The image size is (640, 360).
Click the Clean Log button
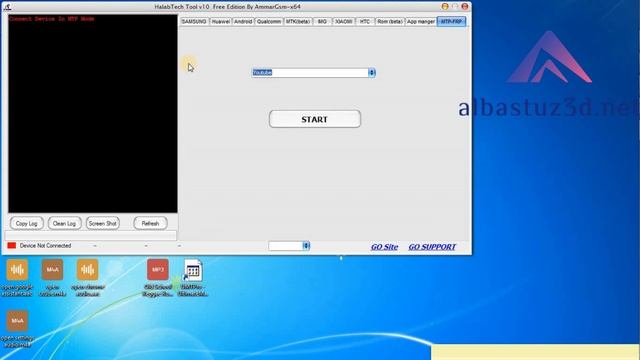(x=64, y=223)
